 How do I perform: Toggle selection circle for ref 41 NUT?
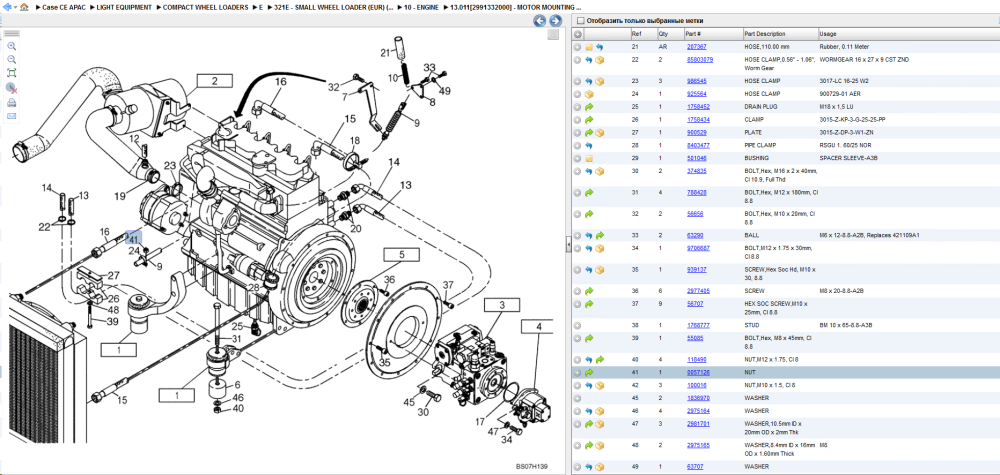pyautogui.click(x=577, y=372)
